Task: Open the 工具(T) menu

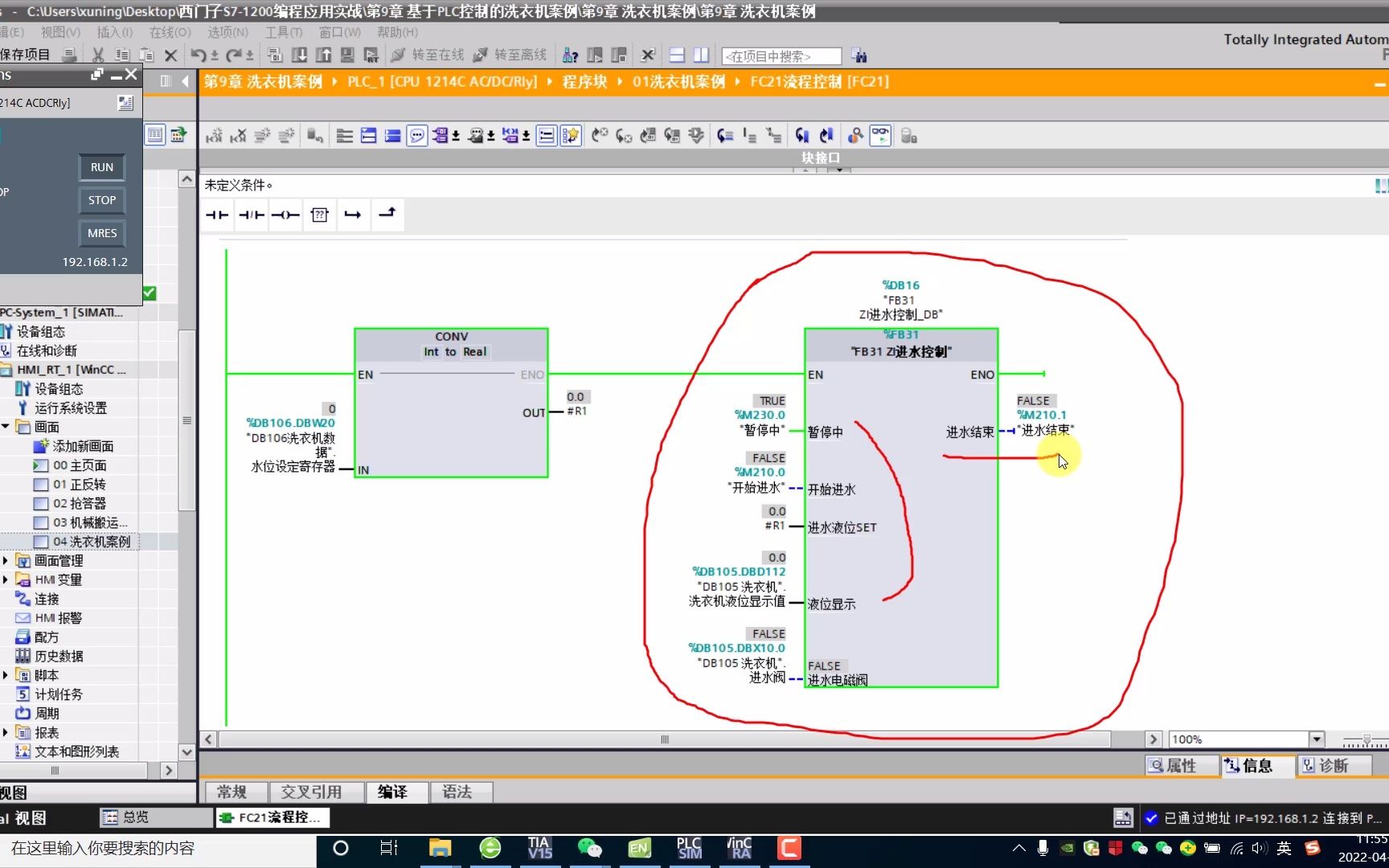Action: [284, 32]
